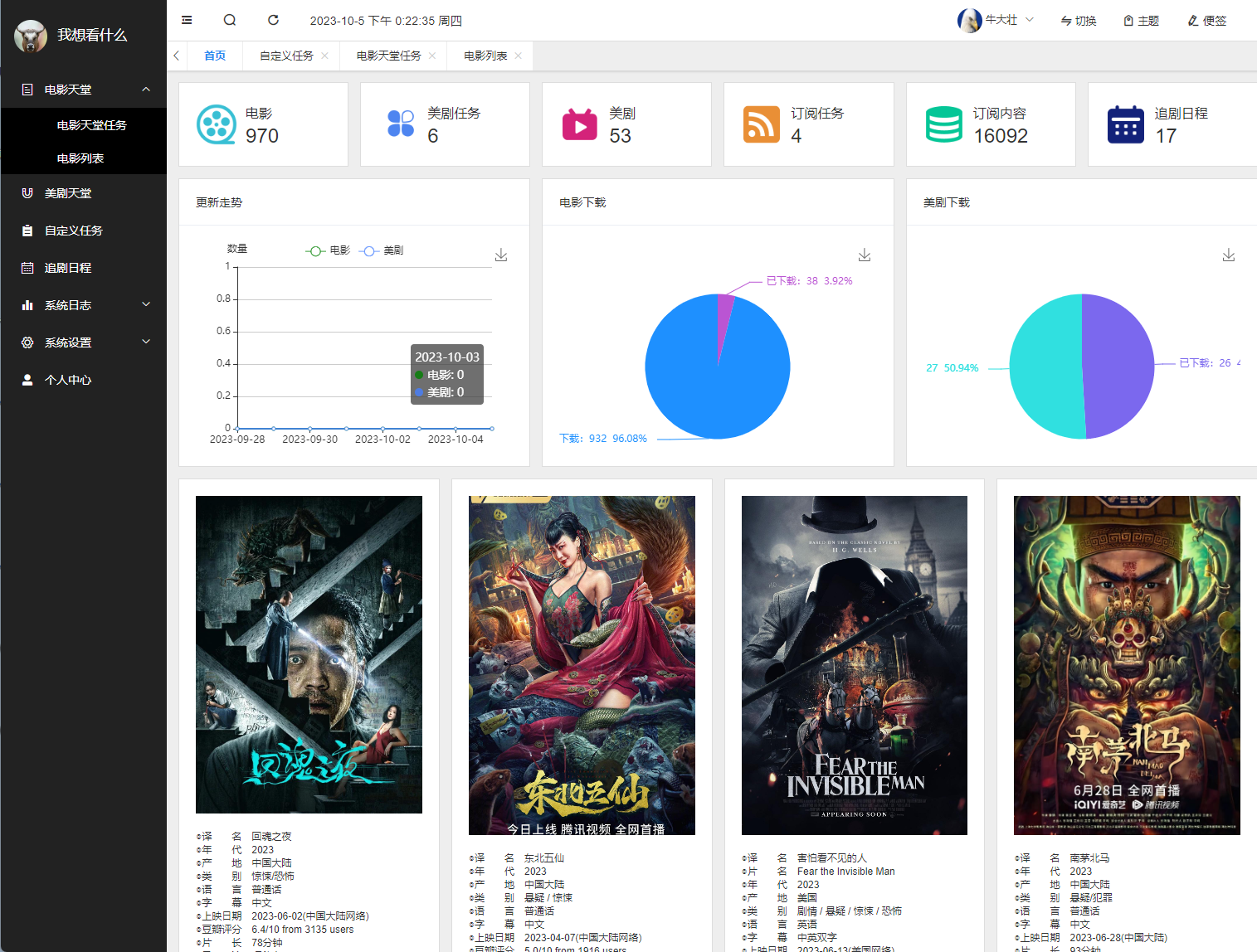Screen dimensions: 1257x952
Task: Click the 牛大壮 user avatar
Action: click(x=969, y=20)
